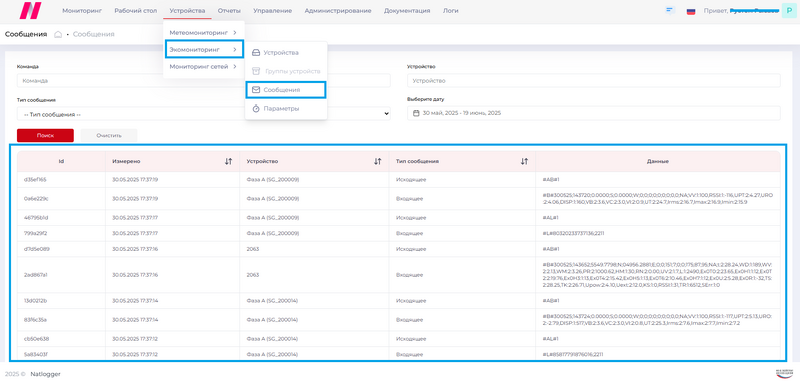Switch language via Russian flag icon
Viewport: 800px width, 382px height.
click(x=691, y=11)
